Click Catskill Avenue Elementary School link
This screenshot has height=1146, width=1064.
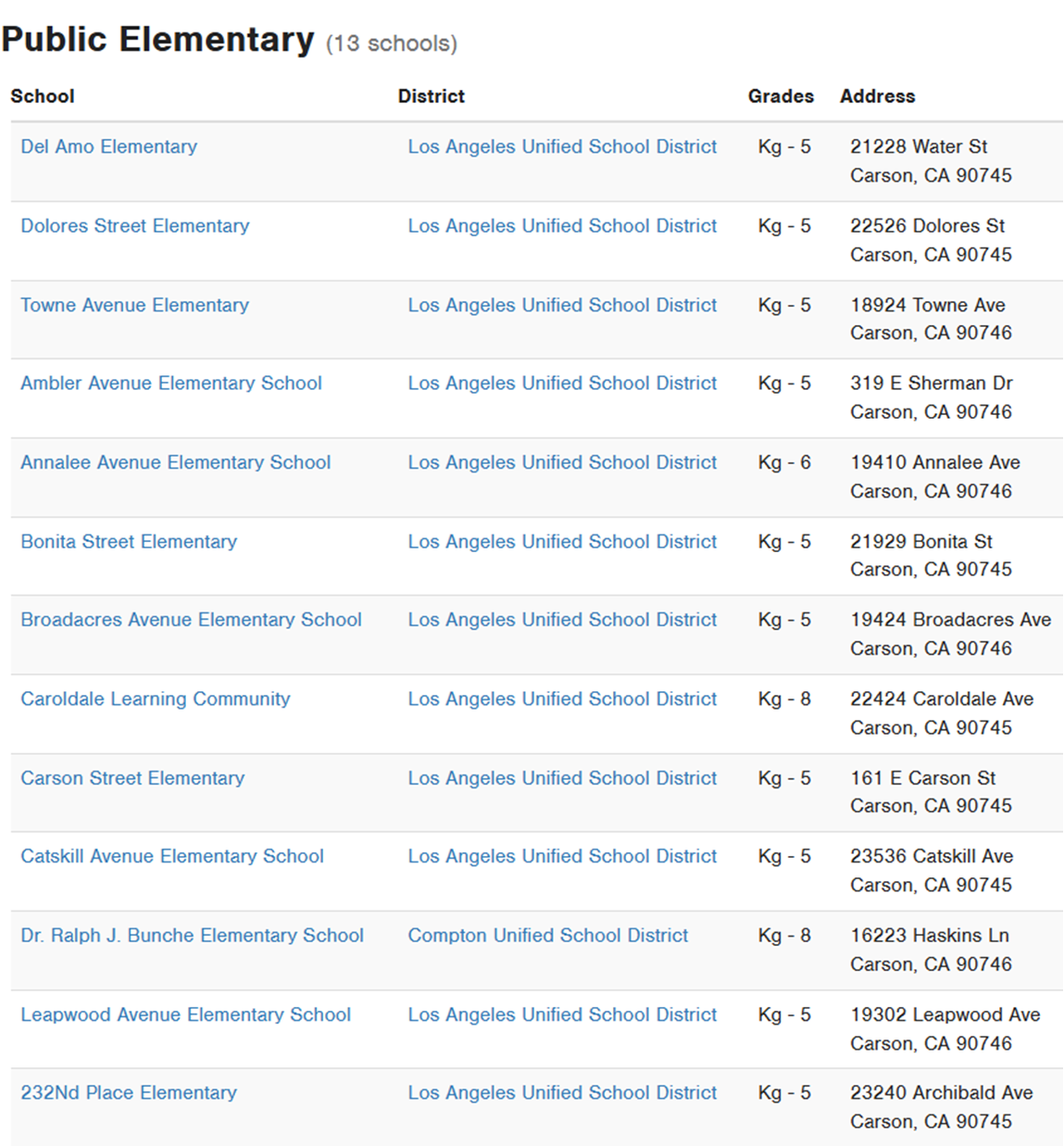[172, 857]
